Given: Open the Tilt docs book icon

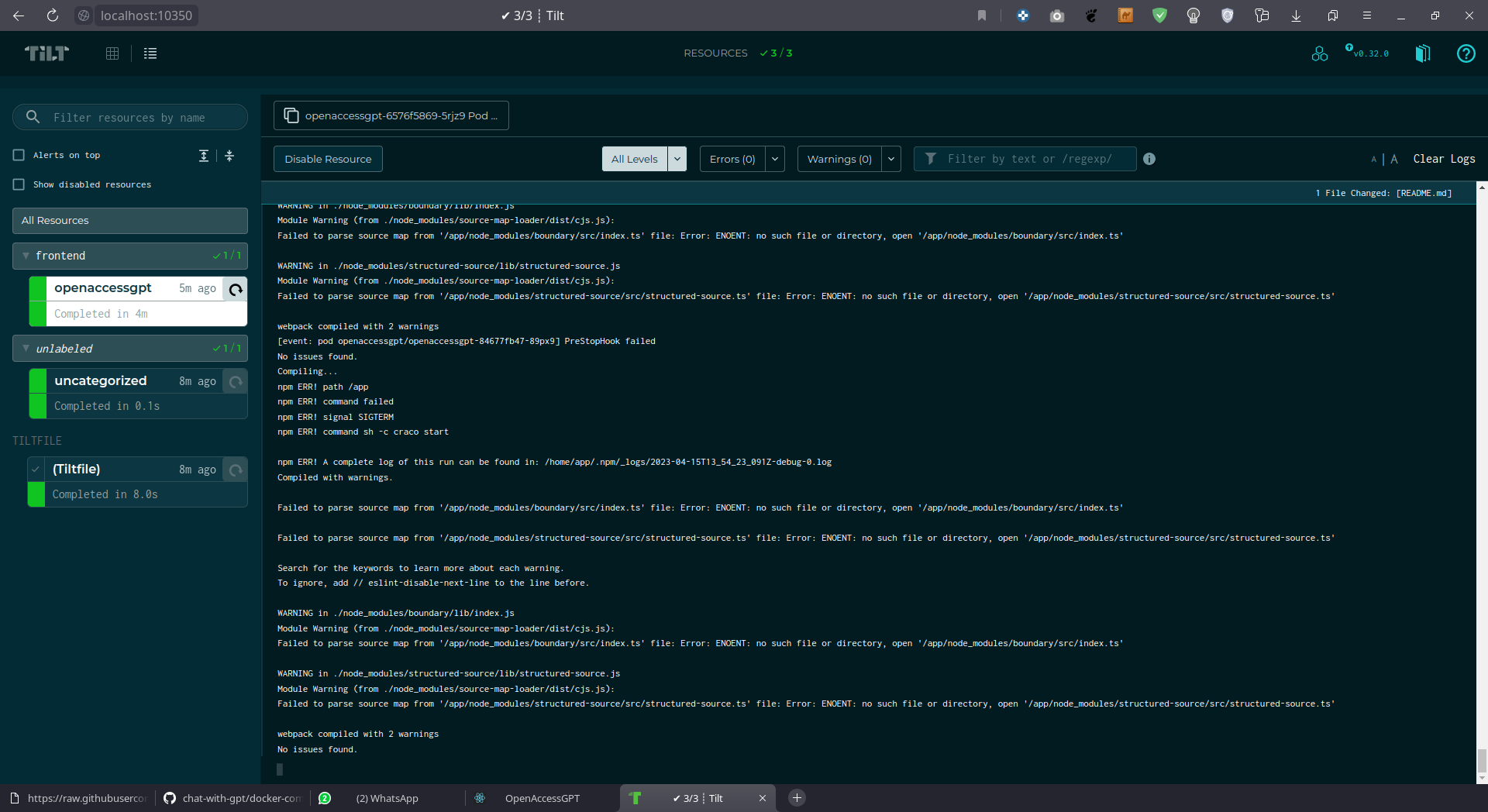Looking at the screenshot, I should [1423, 53].
